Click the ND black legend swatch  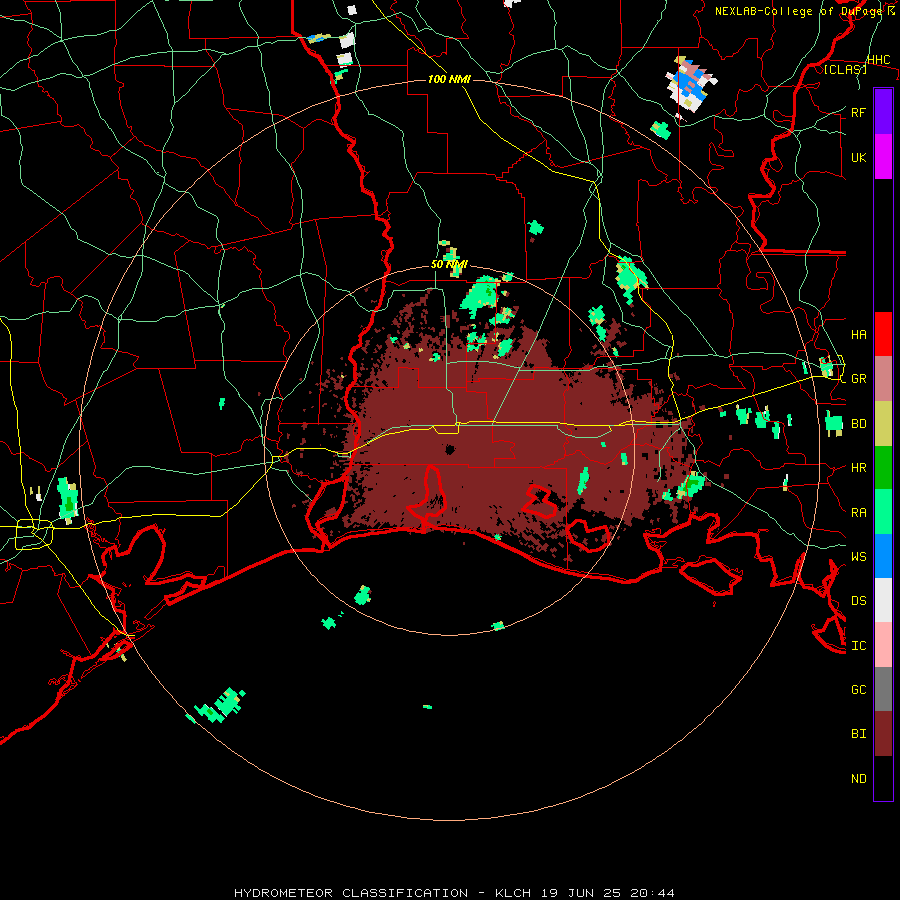(x=883, y=778)
